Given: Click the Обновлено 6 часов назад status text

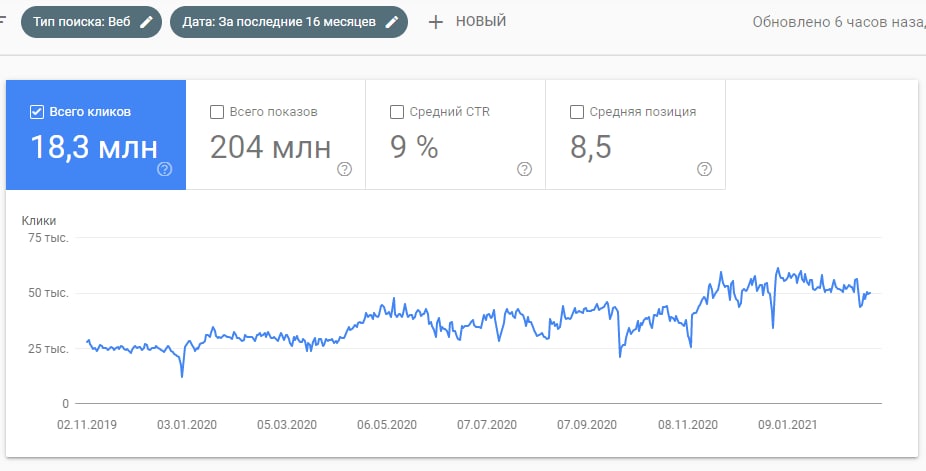Looking at the screenshot, I should (x=839, y=22).
